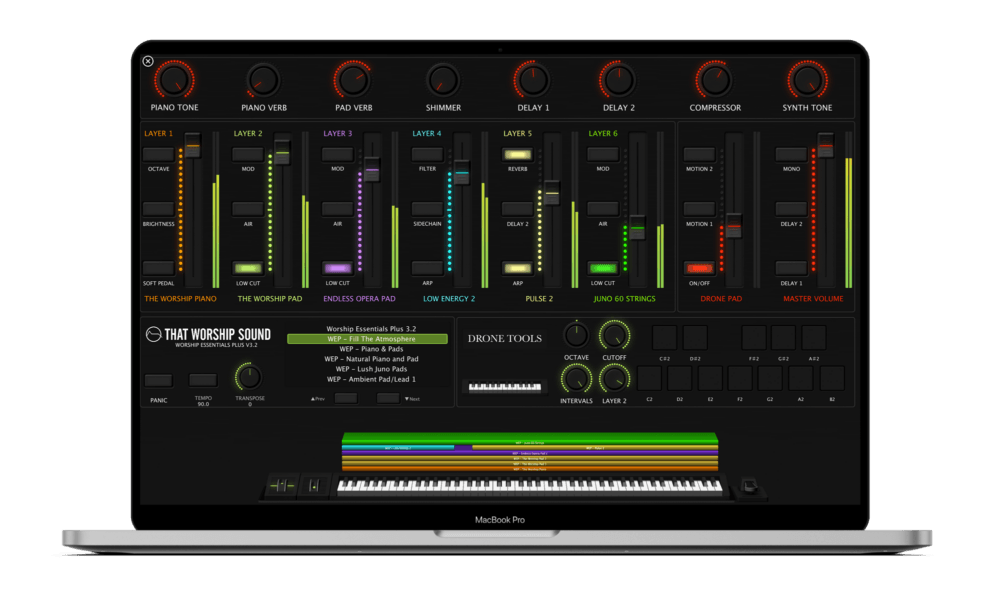The width and height of the screenshot is (1000, 595).
Task: Toggle LOW CUT on Layer 2
Action: [247, 268]
